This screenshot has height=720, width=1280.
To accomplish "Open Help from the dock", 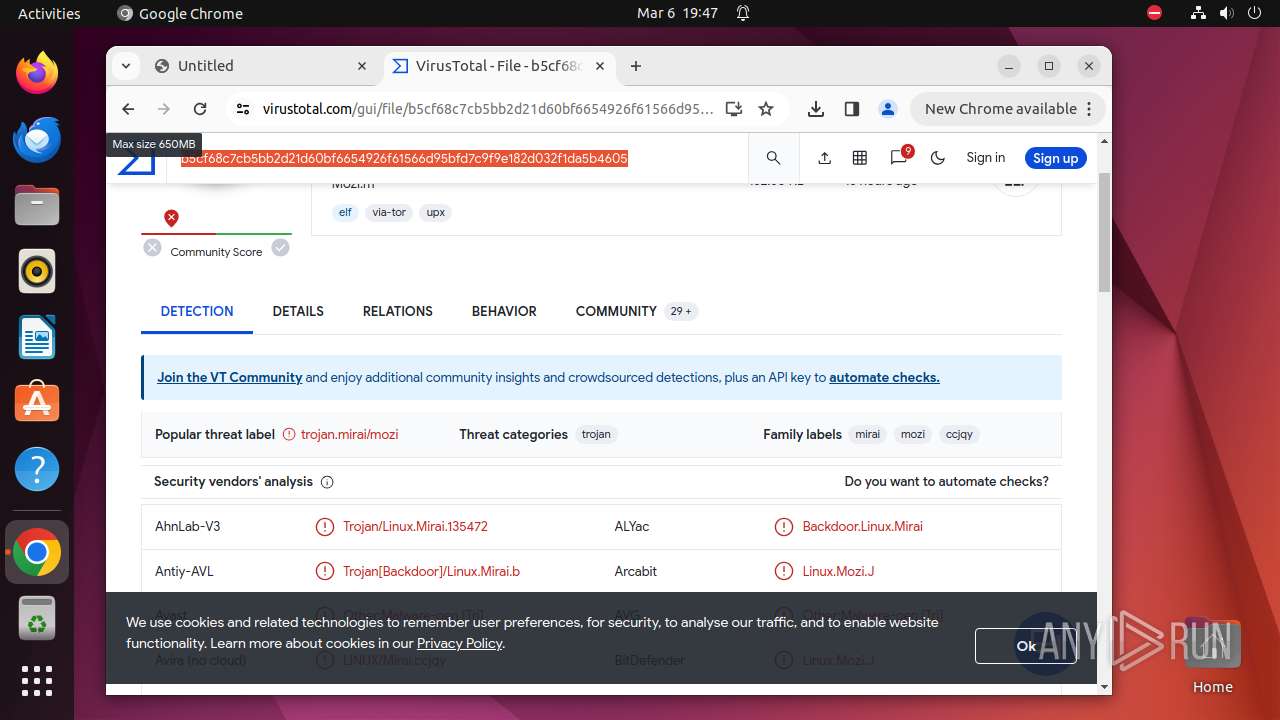I will tap(37, 469).
